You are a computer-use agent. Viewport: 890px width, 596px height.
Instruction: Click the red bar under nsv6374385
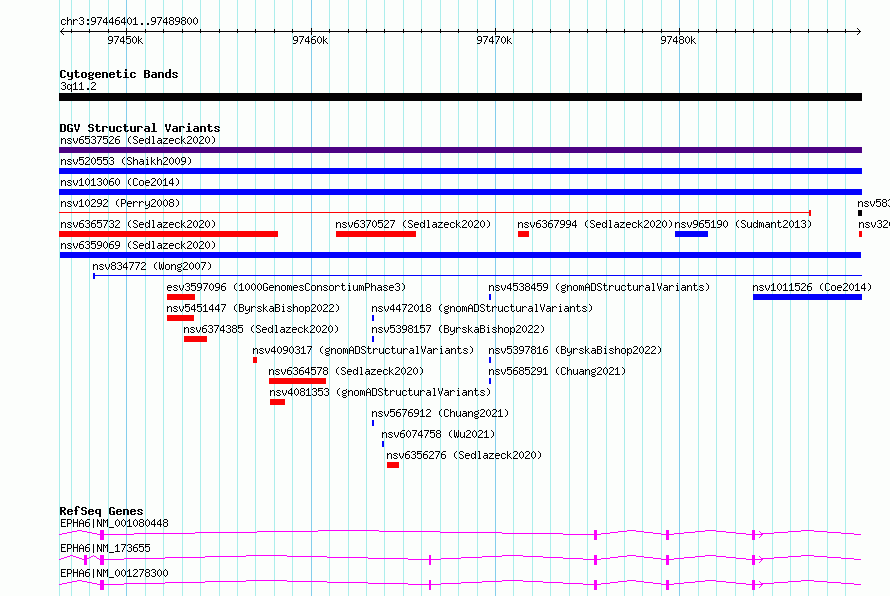click(x=195, y=339)
